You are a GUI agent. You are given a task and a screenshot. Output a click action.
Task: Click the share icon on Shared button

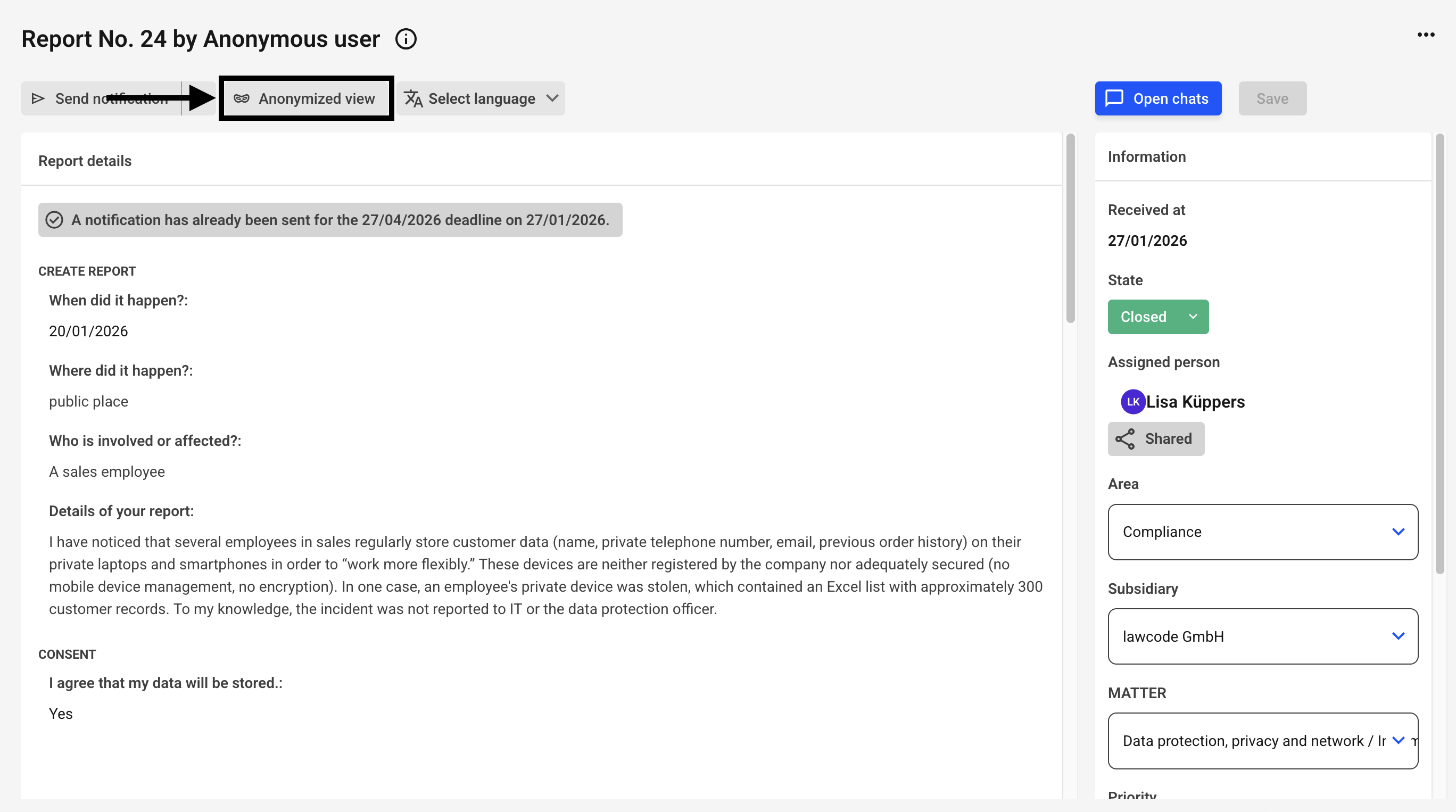click(1125, 438)
